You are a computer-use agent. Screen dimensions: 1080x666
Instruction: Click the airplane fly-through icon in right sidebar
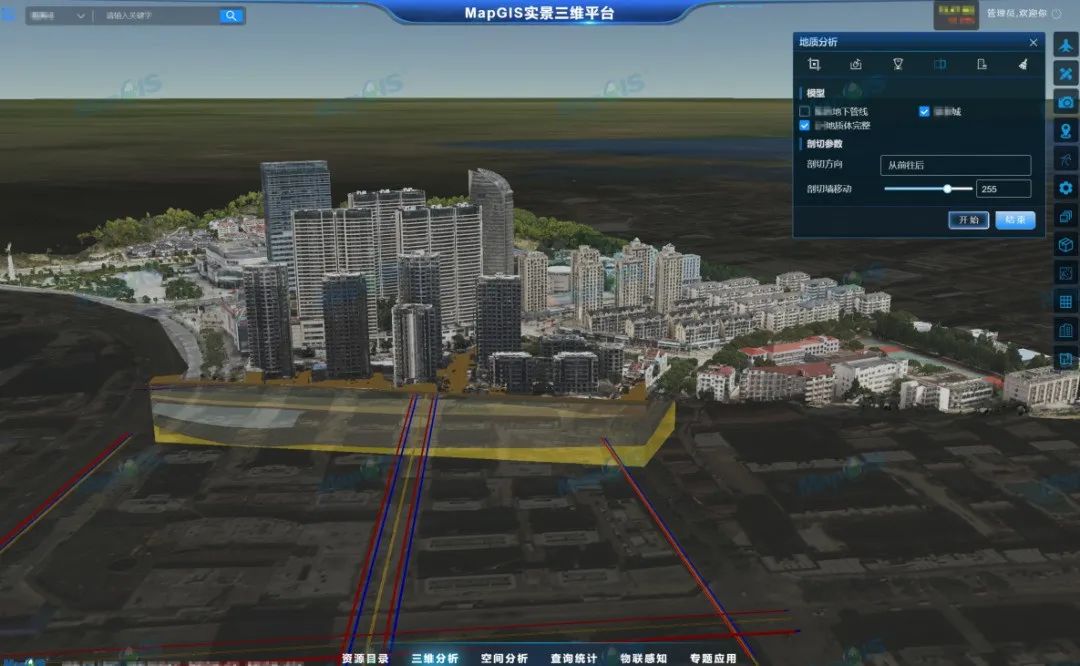click(x=1066, y=45)
